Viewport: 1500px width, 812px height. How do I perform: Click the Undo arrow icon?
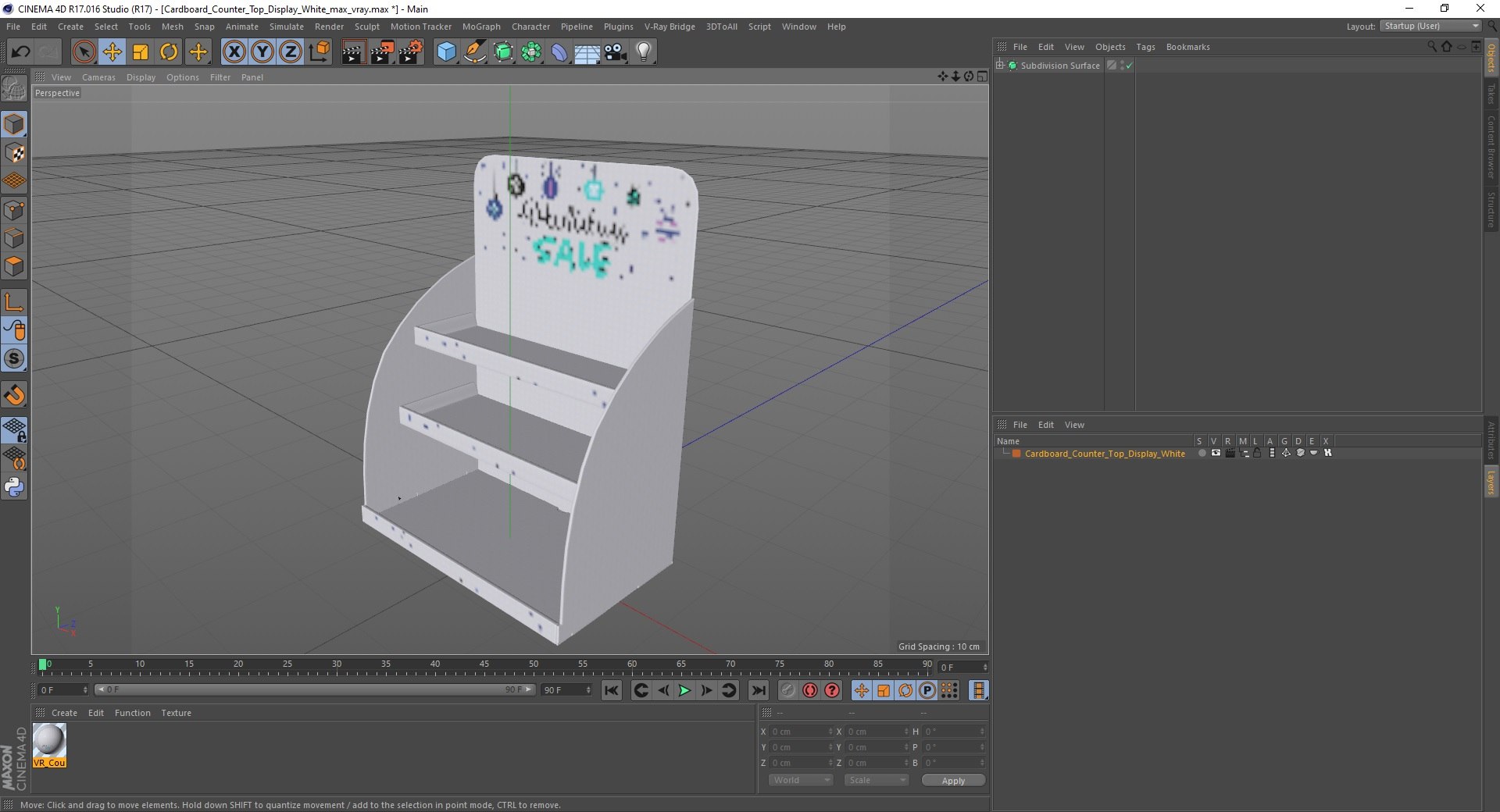coord(20,52)
